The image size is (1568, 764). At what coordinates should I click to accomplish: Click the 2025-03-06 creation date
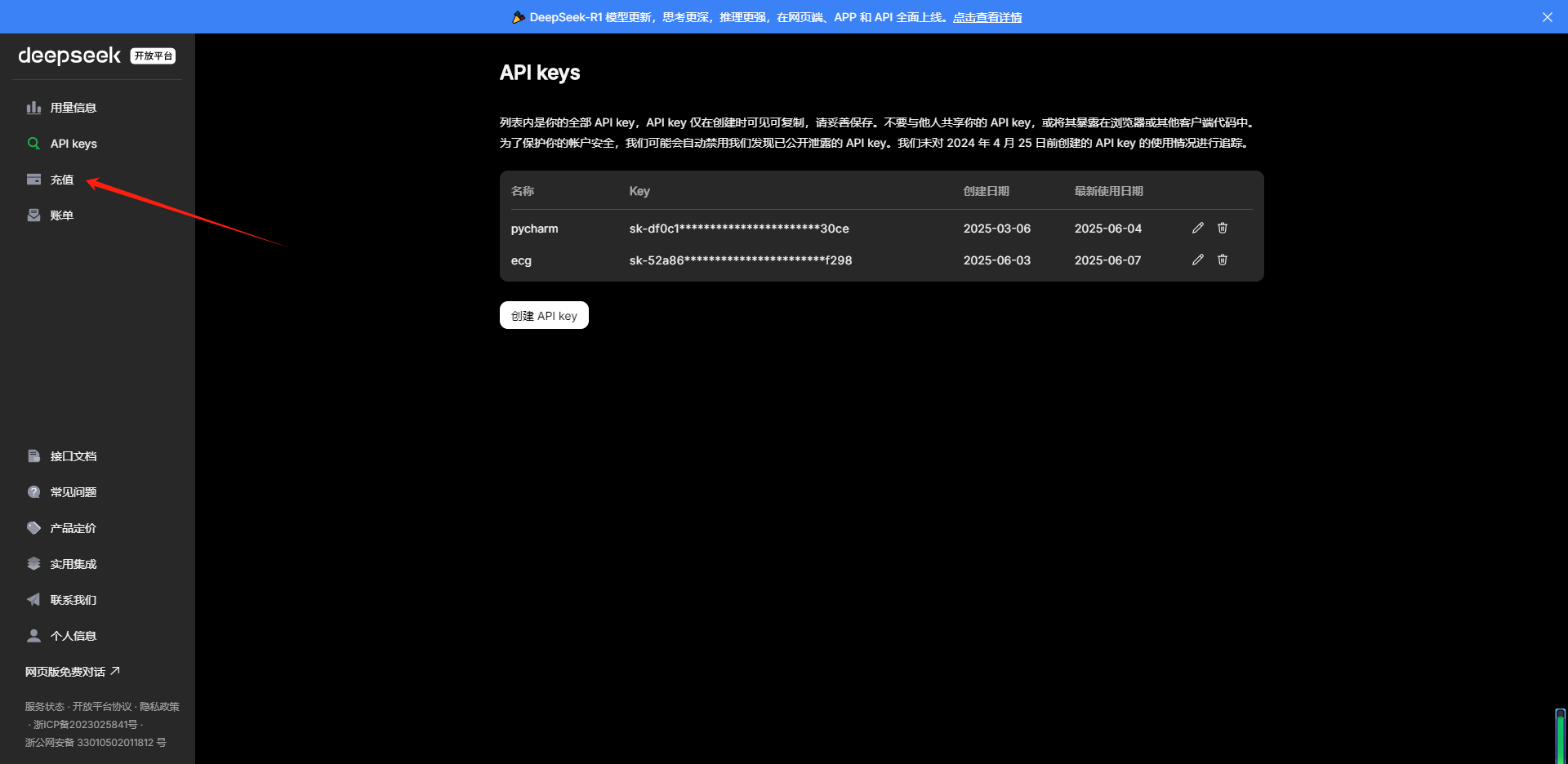point(997,229)
